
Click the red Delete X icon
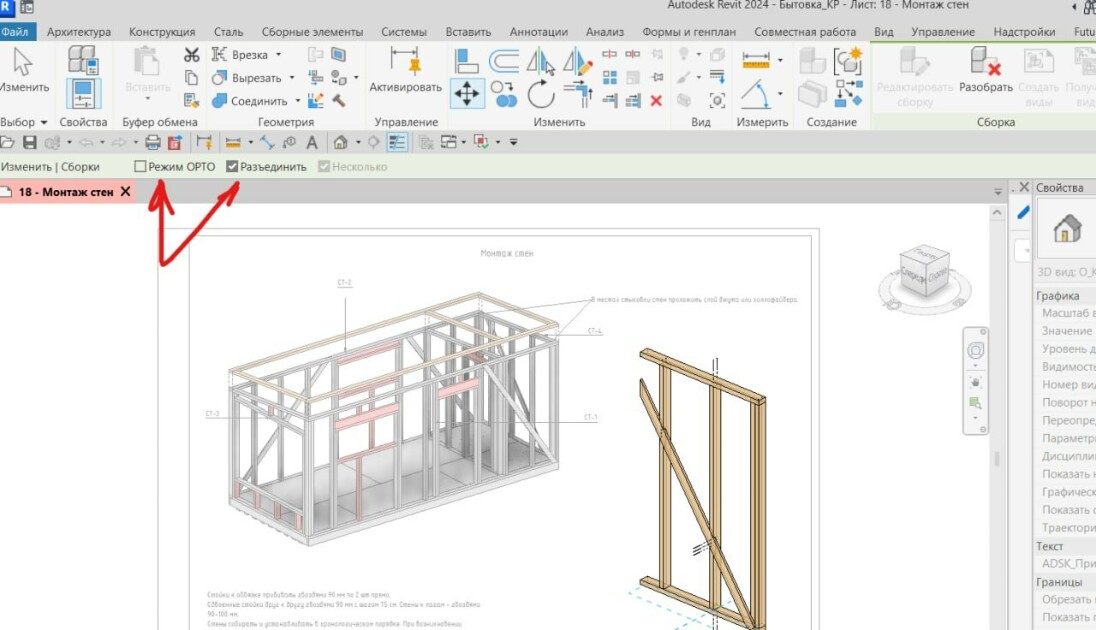pyautogui.click(x=656, y=101)
